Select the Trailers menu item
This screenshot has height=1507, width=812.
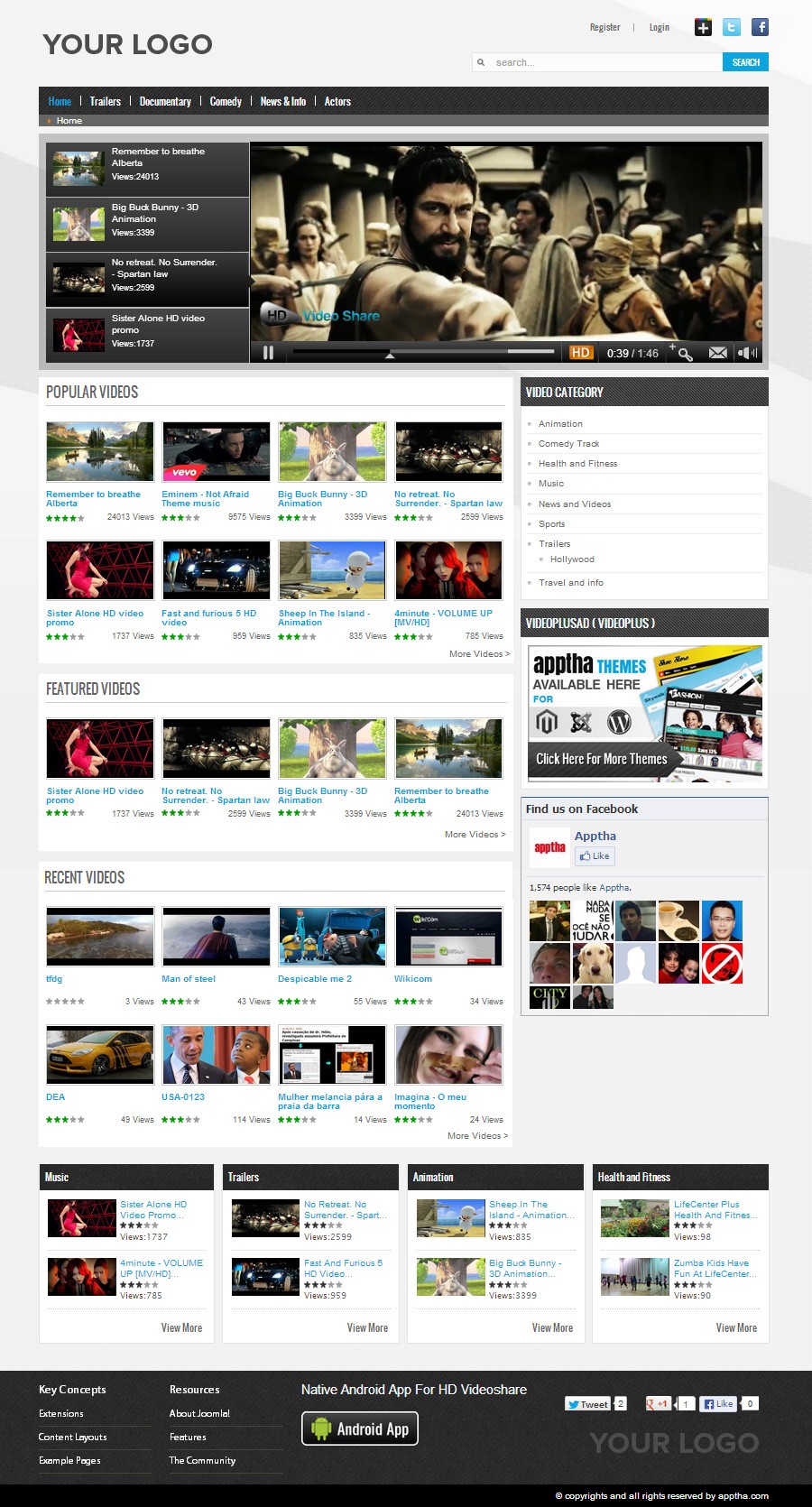coord(105,101)
